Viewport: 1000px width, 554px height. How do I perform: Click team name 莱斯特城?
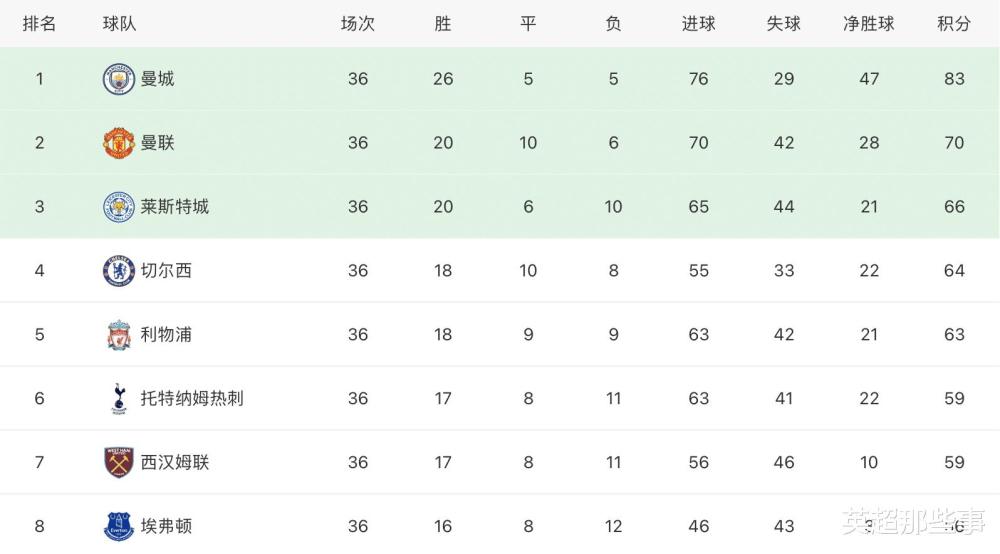point(175,207)
